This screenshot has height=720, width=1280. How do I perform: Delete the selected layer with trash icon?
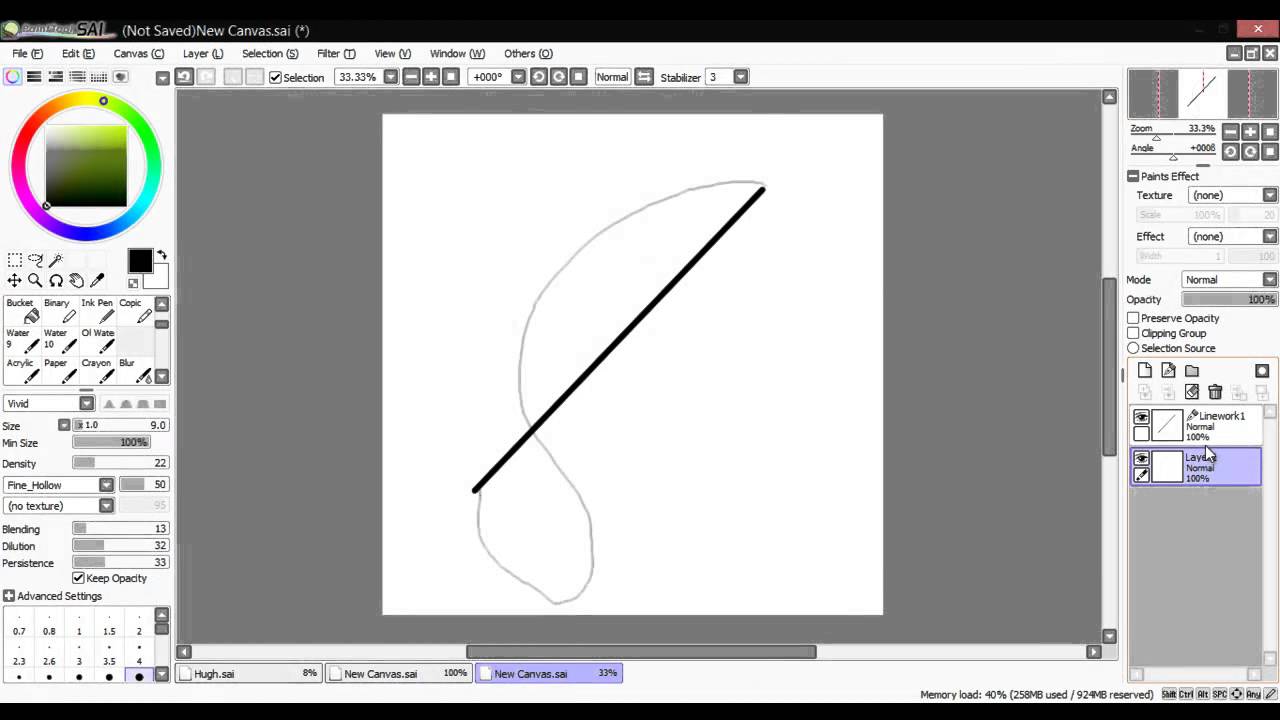pyautogui.click(x=1215, y=392)
